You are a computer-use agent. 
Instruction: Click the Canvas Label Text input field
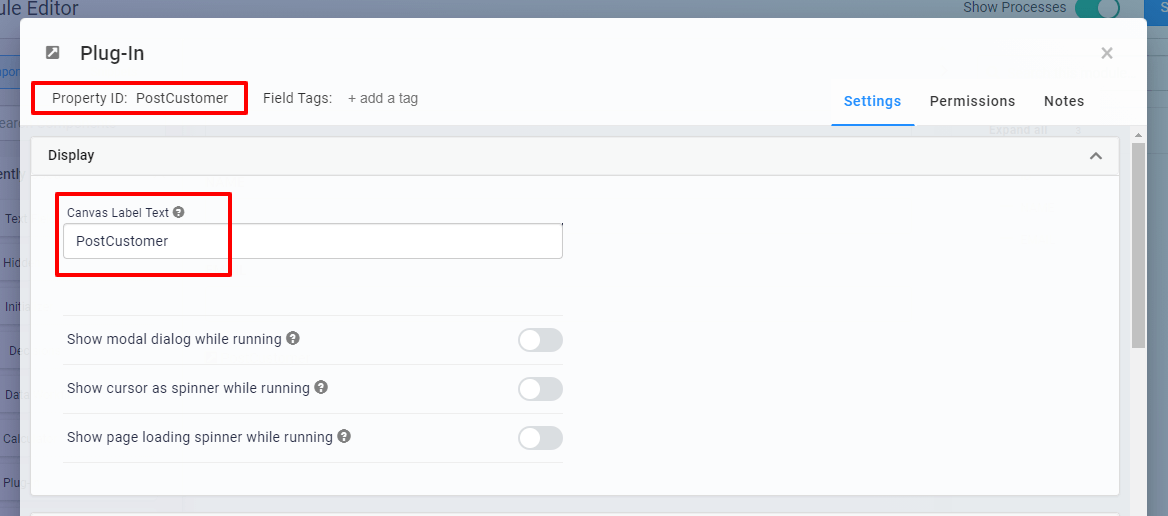click(x=313, y=241)
